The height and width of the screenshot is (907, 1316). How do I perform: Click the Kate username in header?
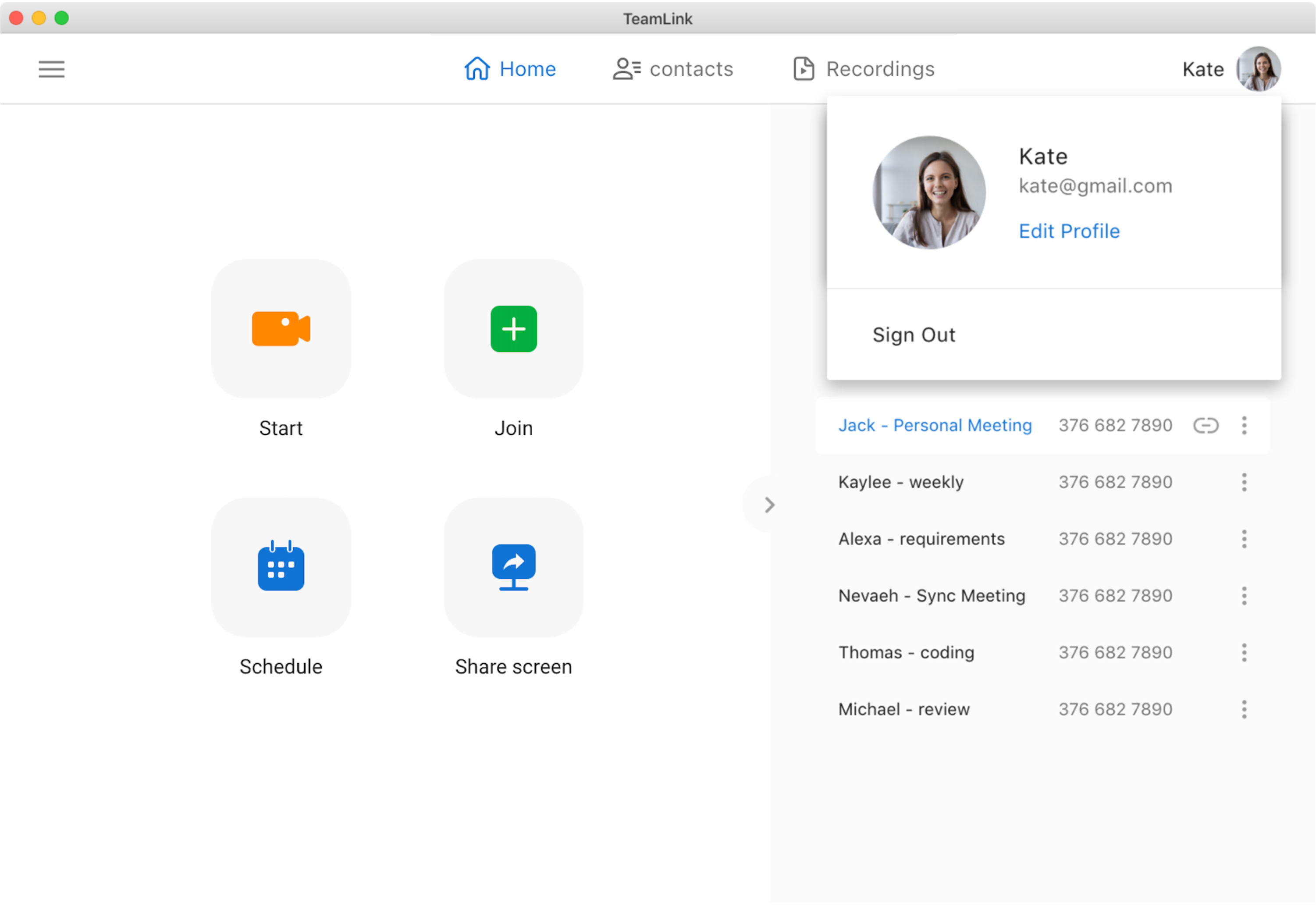[x=1203, y=69]
